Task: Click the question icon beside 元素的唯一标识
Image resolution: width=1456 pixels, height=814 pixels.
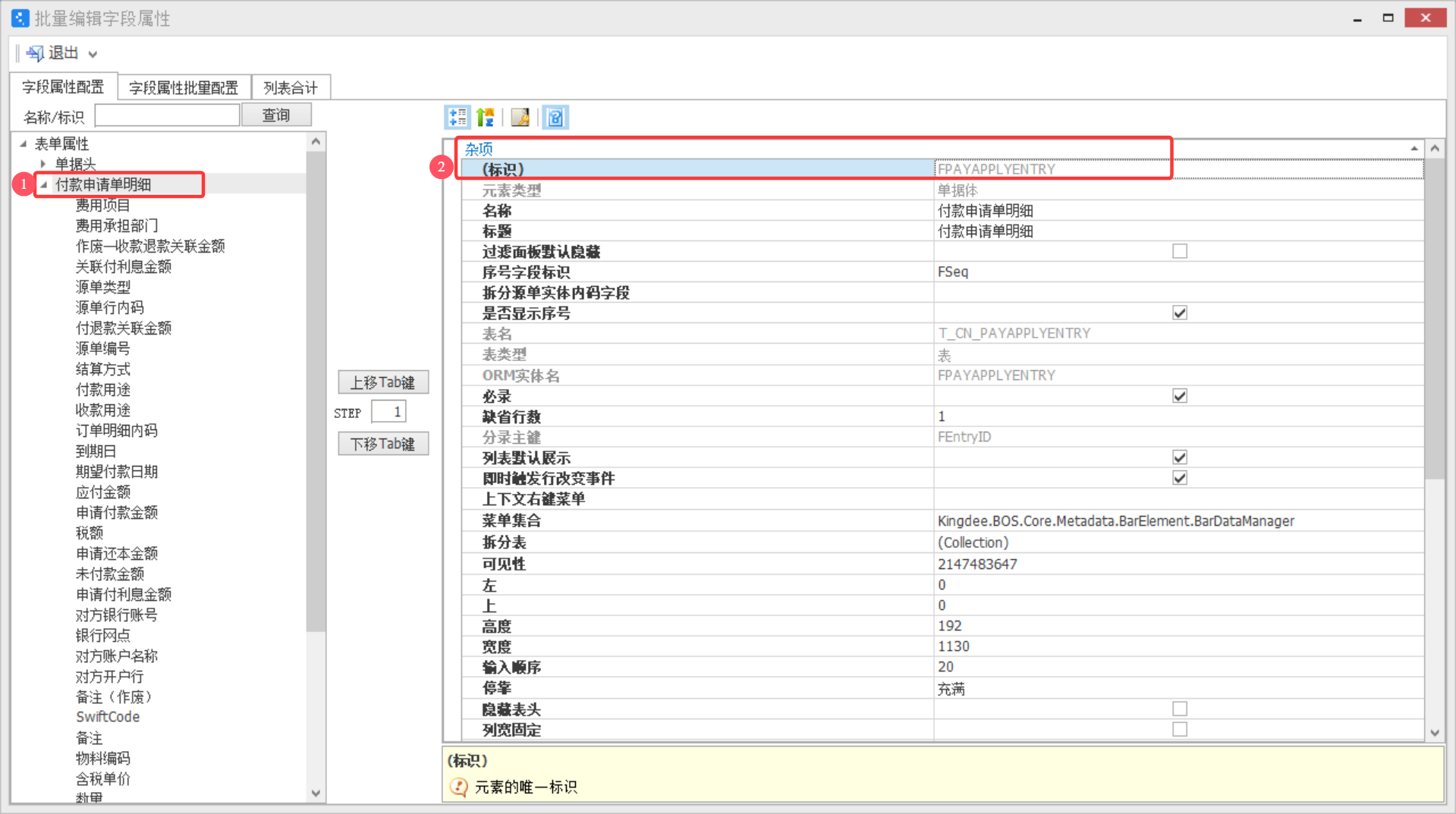Action: tap(458, 787)
